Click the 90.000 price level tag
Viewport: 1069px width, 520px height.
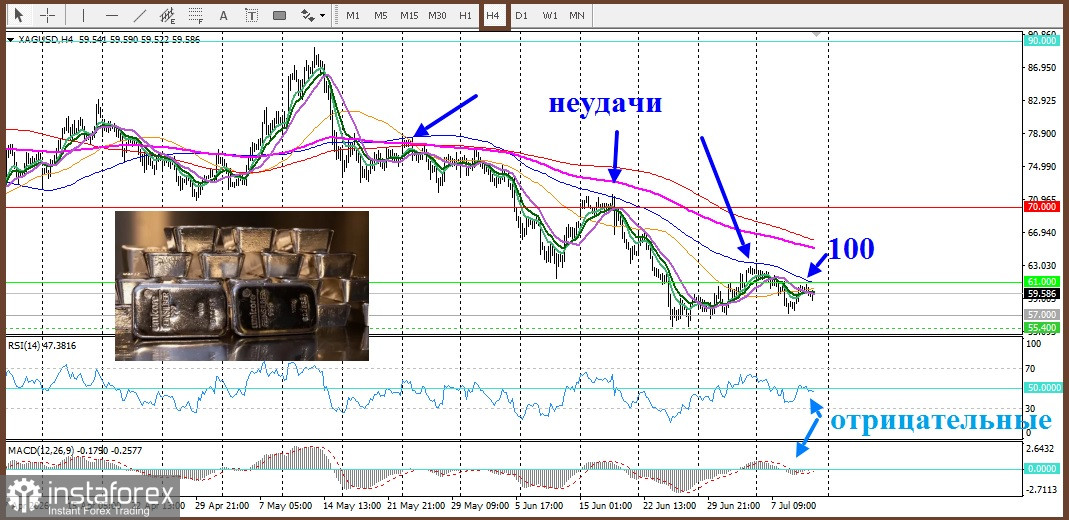click(x=1042, y=41)
